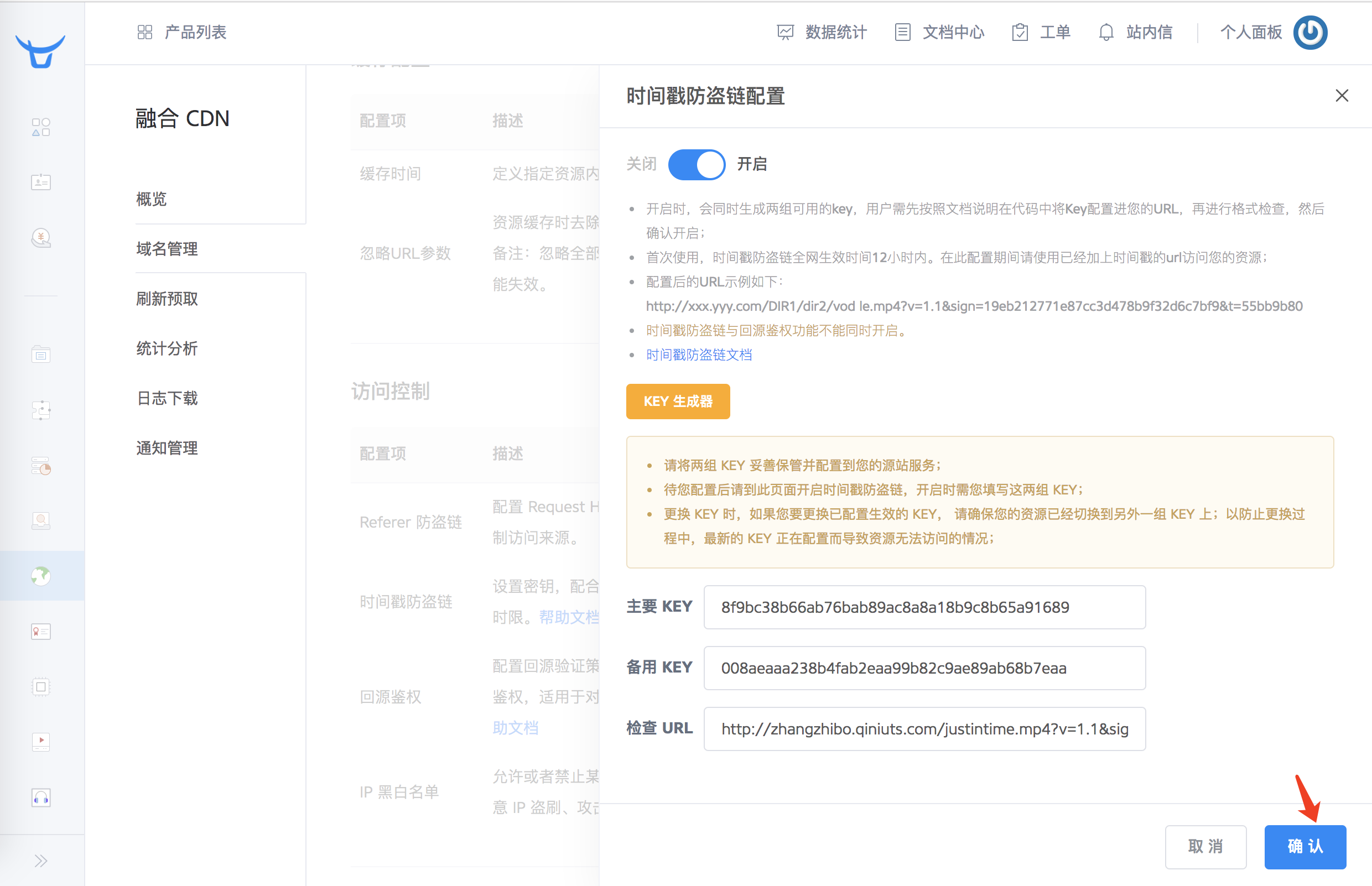Click the 主要 KEY input field

(924, 607)
